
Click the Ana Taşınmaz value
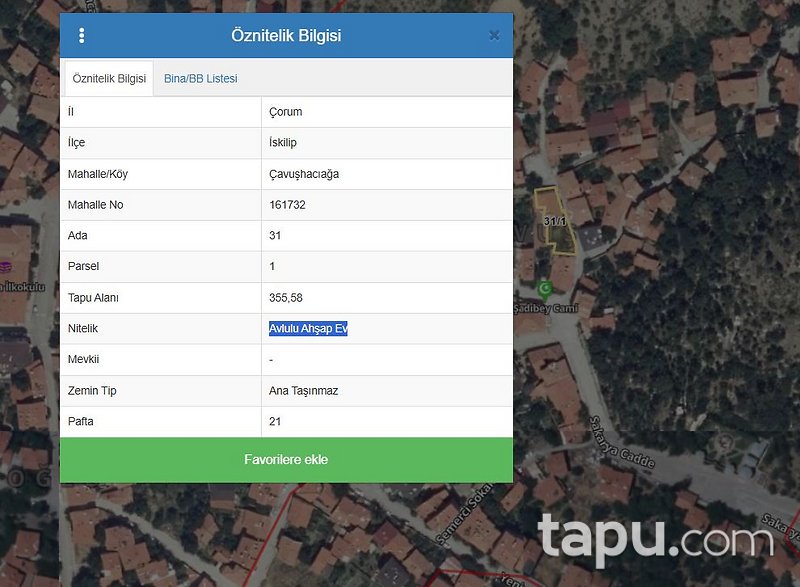[x=304, y=391]
